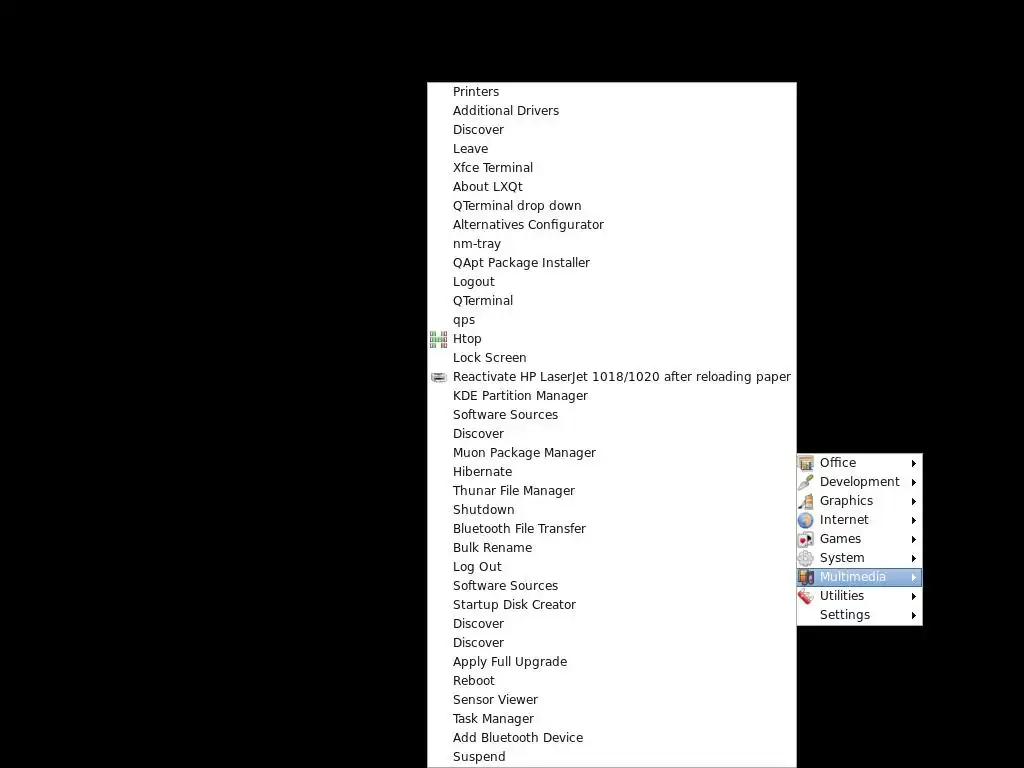Launch the plain QTerminal entry

coord(612,300)
